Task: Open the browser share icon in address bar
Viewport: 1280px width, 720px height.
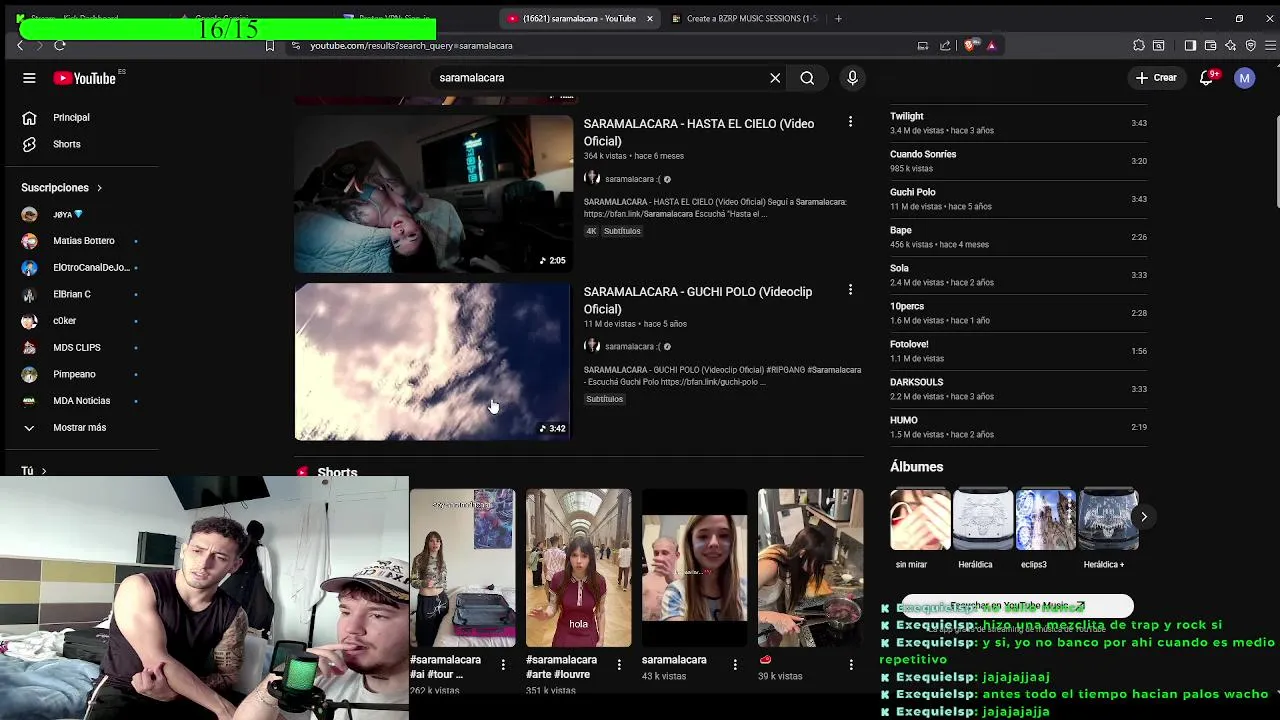Action: pyautogui.click(x=945, y=45)
